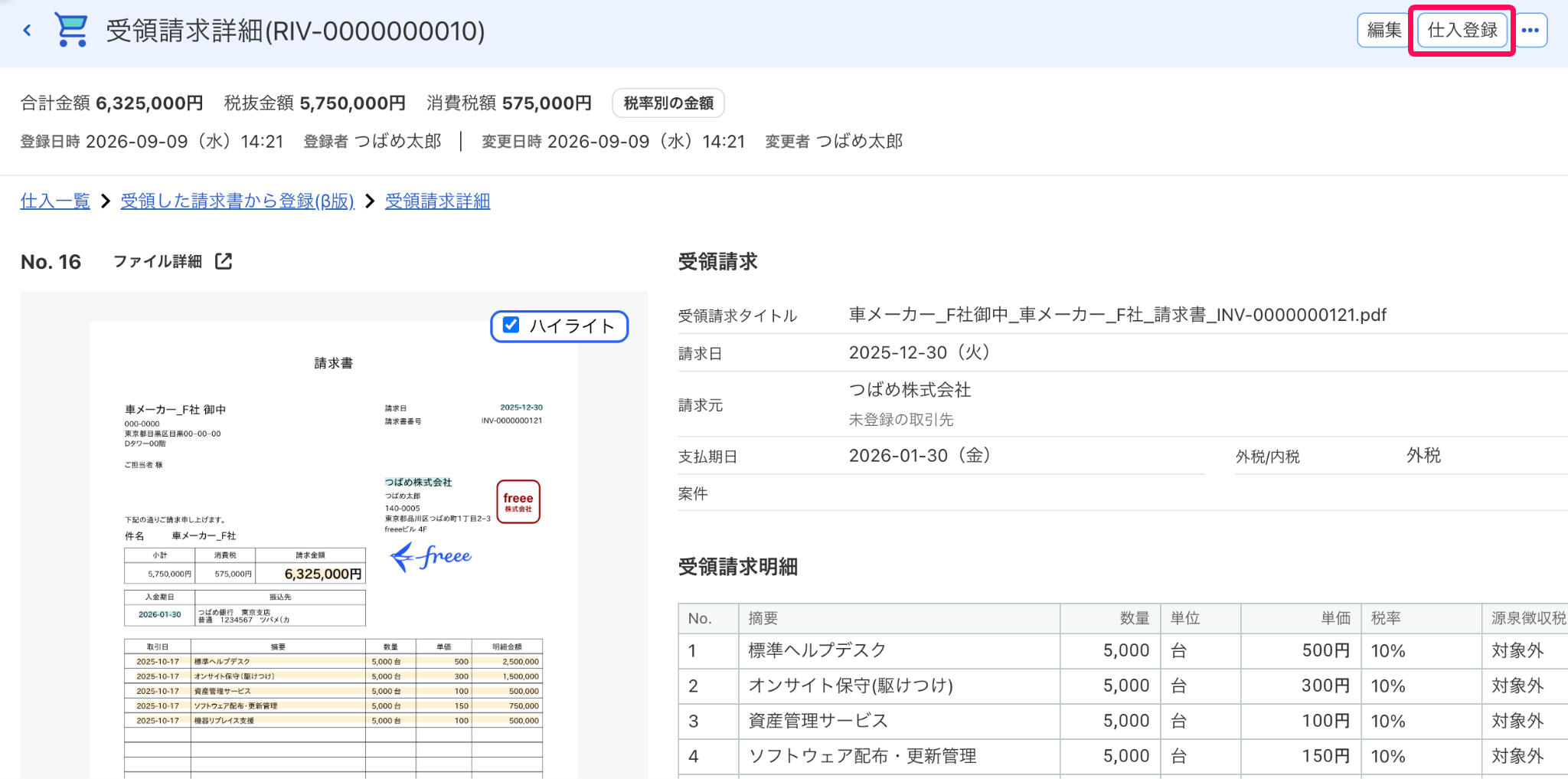Image resolution: width=1568 pixels, height=779 pixels.
Task: Click the freee company seal on invoice
Action: pos(518,502)
